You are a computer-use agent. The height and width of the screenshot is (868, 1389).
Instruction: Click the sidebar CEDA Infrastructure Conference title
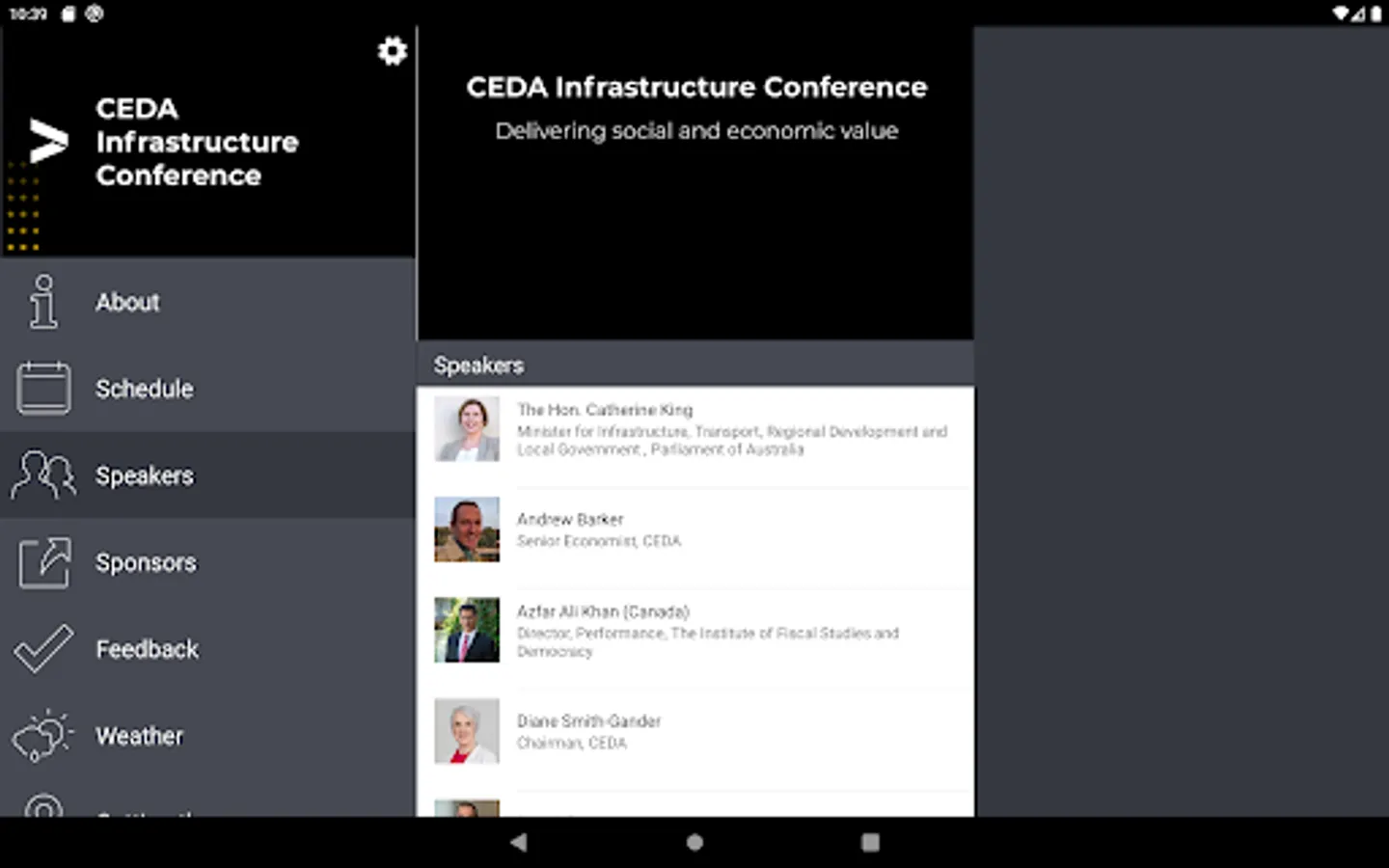(x=197, y=142)
